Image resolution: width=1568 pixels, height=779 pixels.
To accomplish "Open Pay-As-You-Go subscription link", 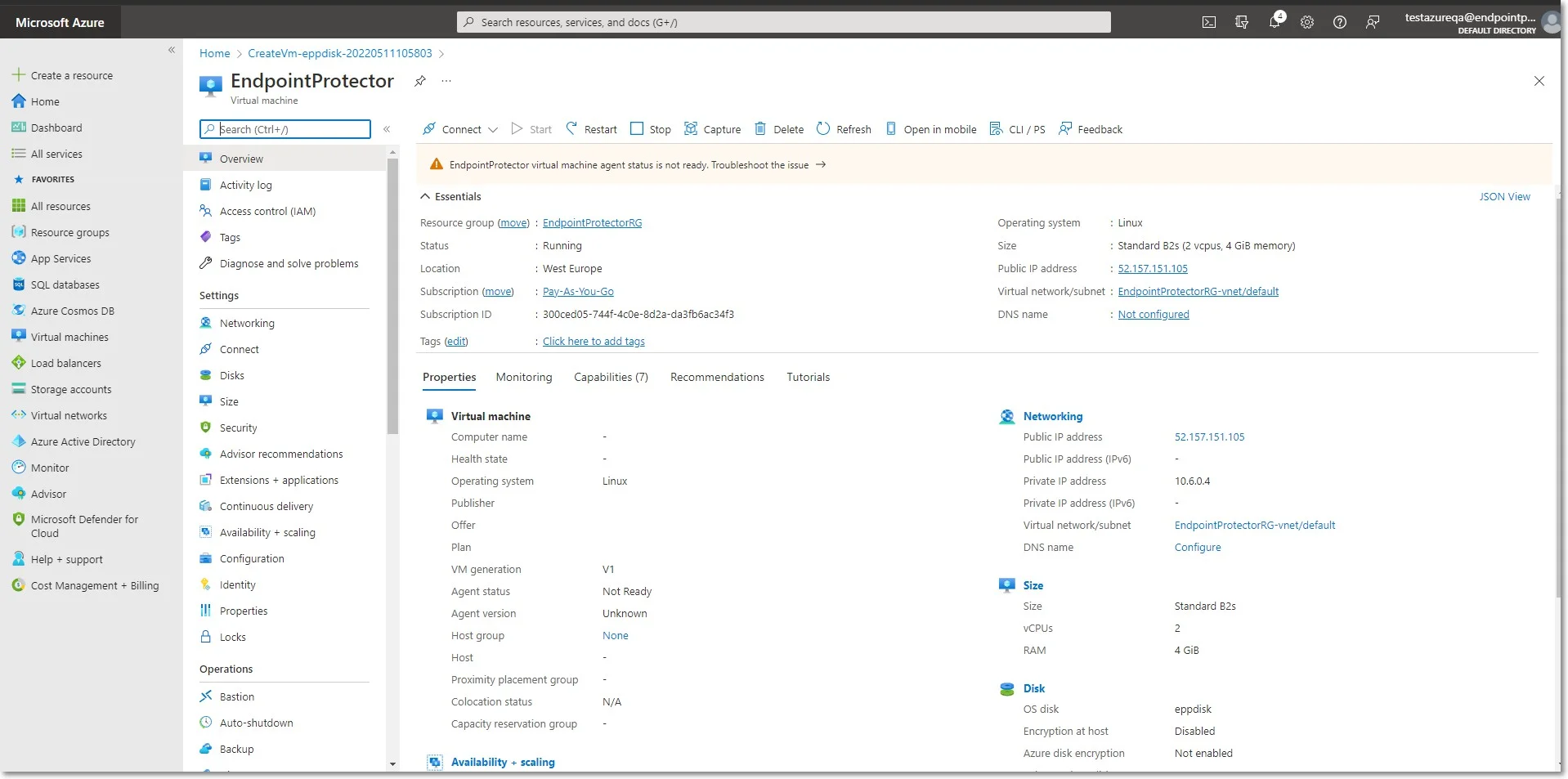I will [x=578, y=291].
